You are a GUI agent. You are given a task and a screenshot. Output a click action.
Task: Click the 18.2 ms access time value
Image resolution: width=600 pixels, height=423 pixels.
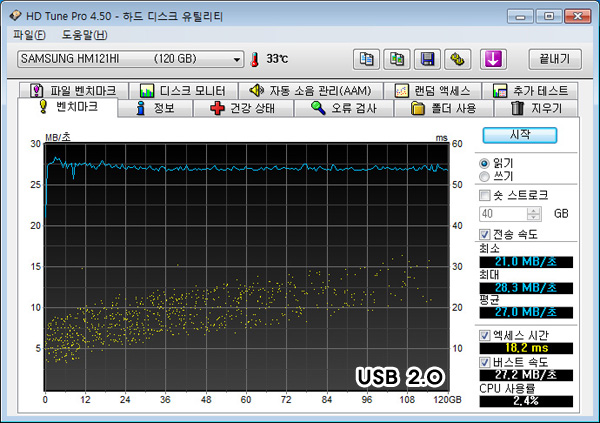click(526, 348)
